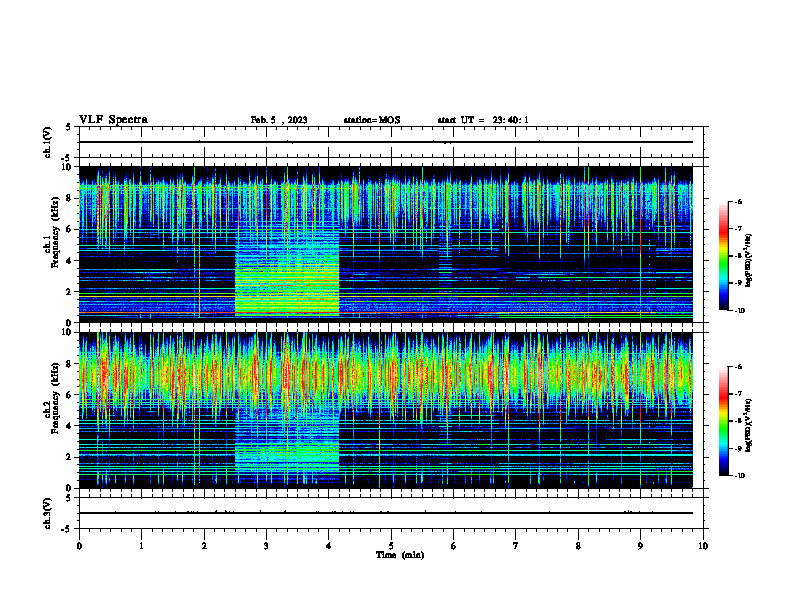
Task: Click the "3" tick on the time axis
Action: point(266,546)
